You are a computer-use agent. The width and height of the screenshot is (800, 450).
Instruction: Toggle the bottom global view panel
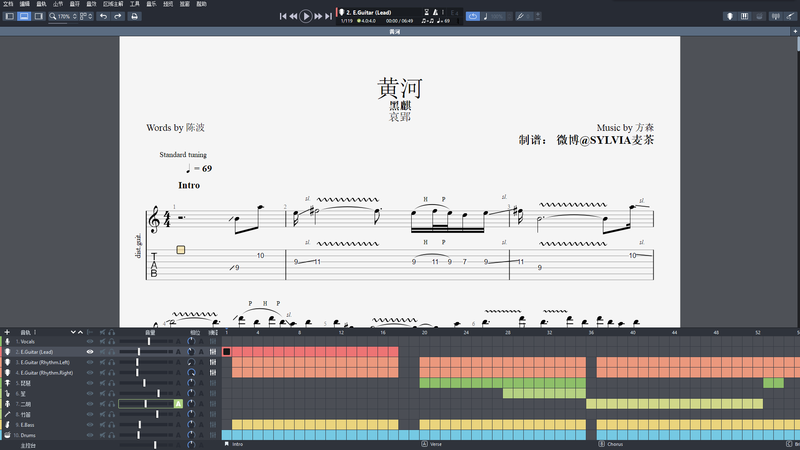pyautogui.click(x=24, y=16)
